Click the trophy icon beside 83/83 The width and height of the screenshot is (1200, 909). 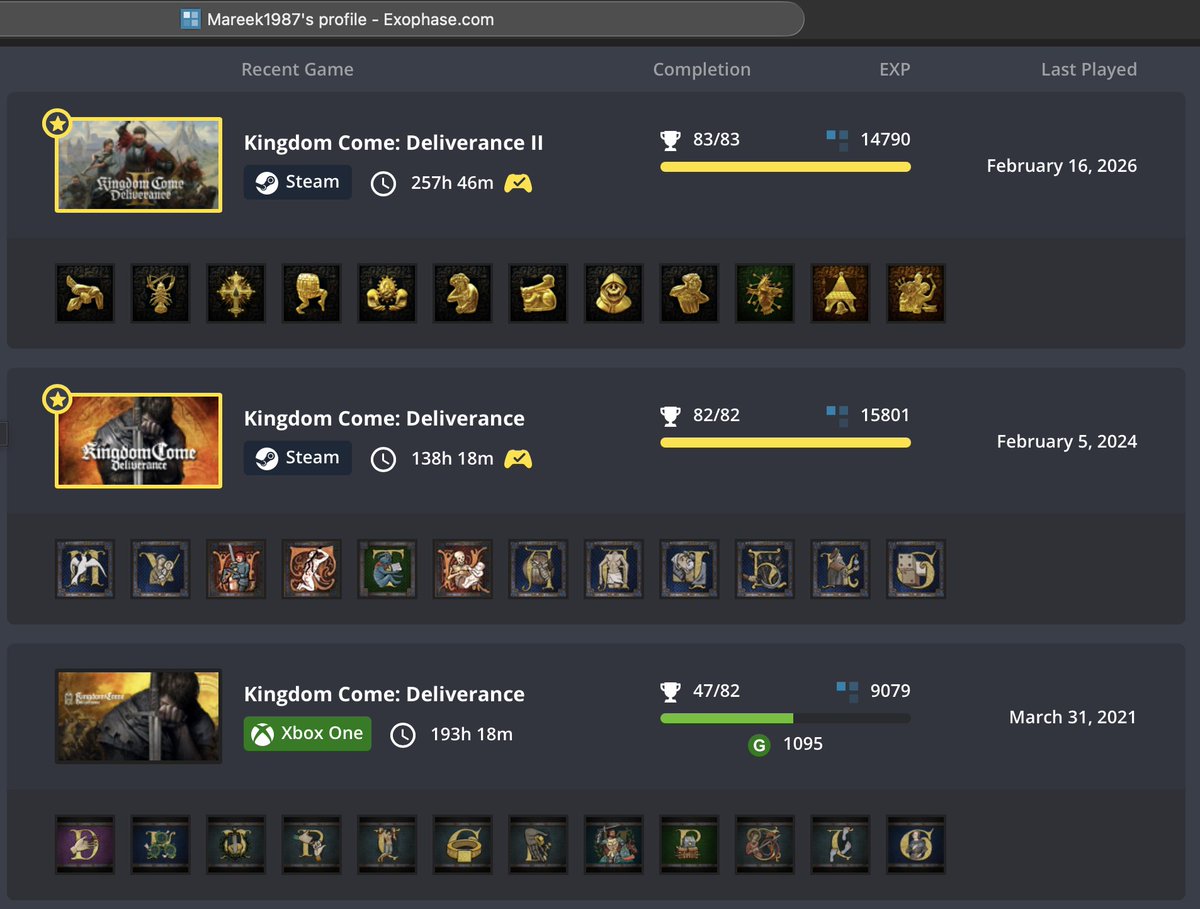670,140
